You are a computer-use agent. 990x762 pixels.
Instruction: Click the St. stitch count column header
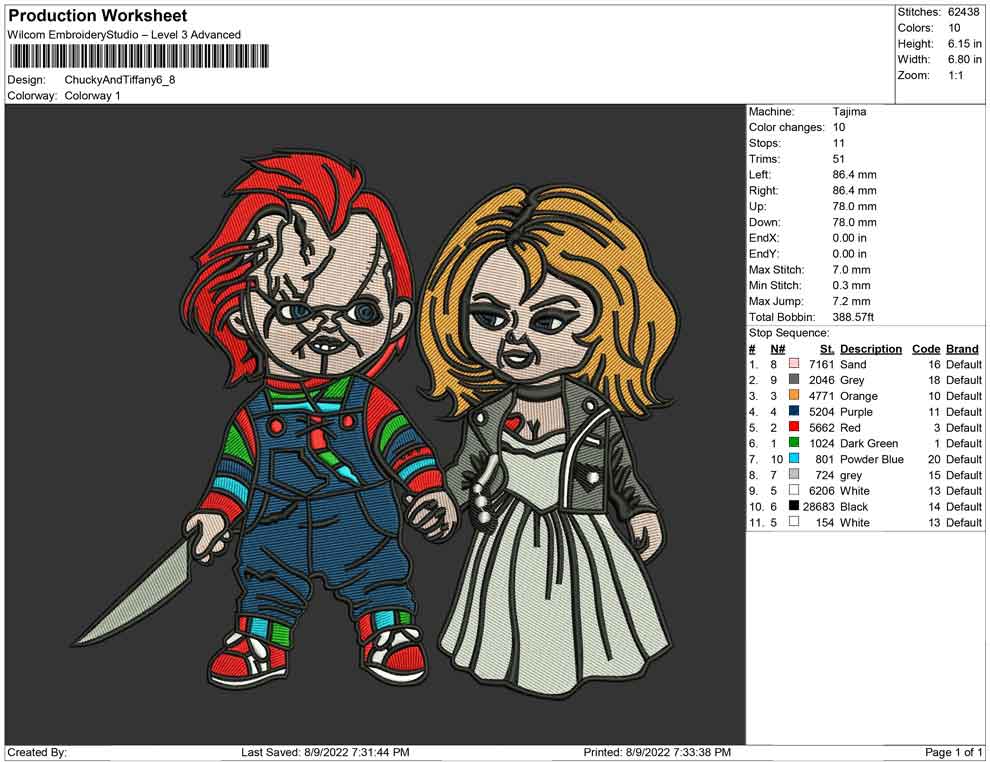[x=826, y=349]
